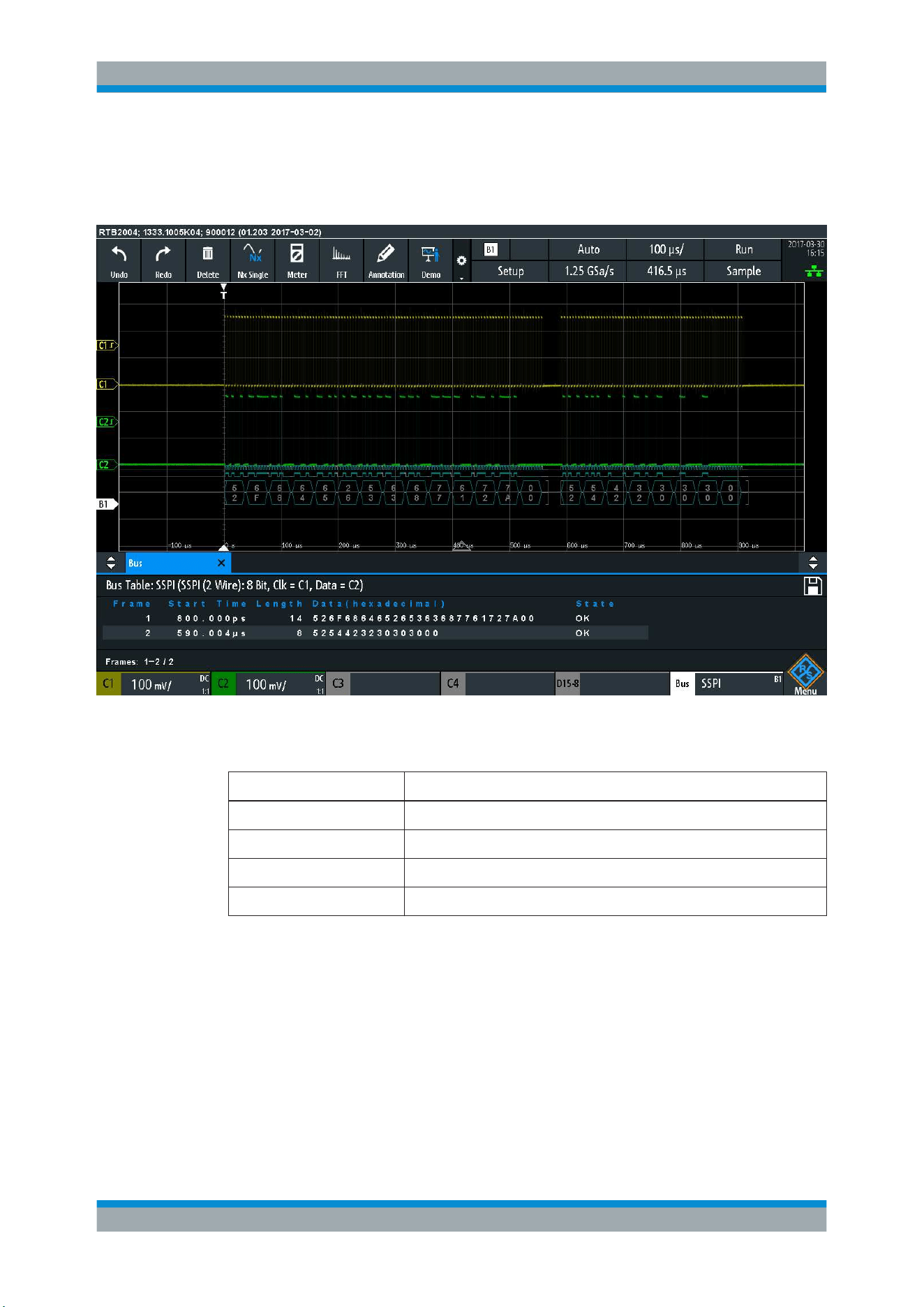Expand bus table with right arrows
924x1307 pixels.
click(x=813, y=563)
